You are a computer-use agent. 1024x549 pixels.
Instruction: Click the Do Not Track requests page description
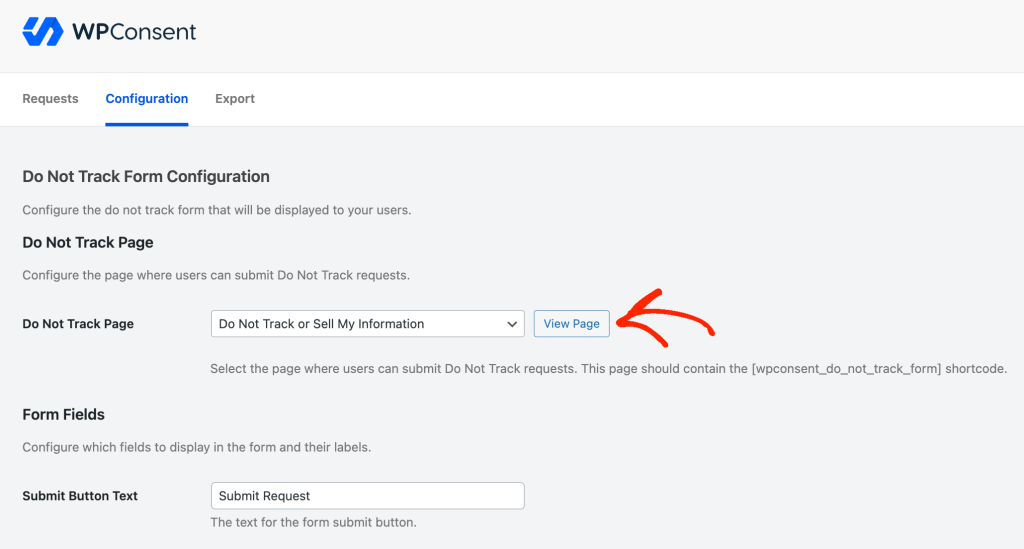click(x=216, y=275)
